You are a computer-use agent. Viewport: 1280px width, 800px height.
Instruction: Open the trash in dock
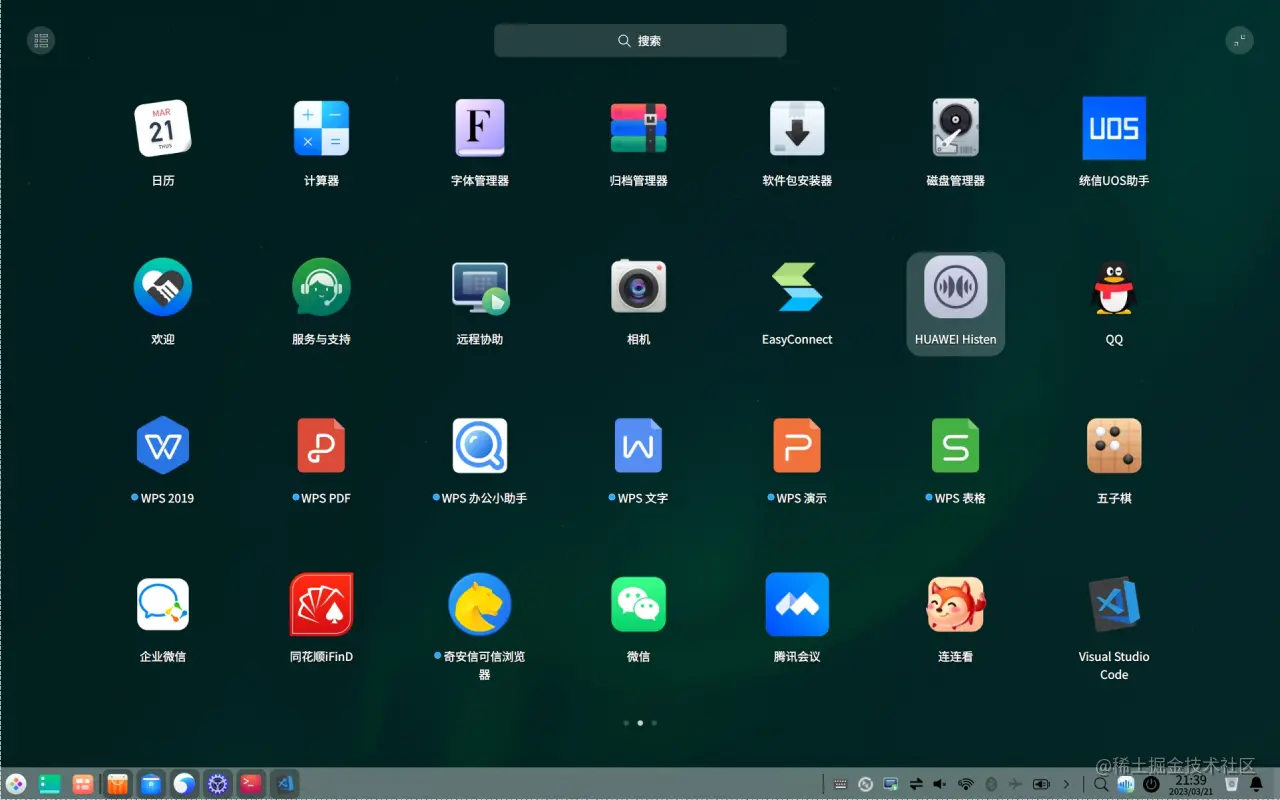pyautogui.click(x=1231, y=784)
